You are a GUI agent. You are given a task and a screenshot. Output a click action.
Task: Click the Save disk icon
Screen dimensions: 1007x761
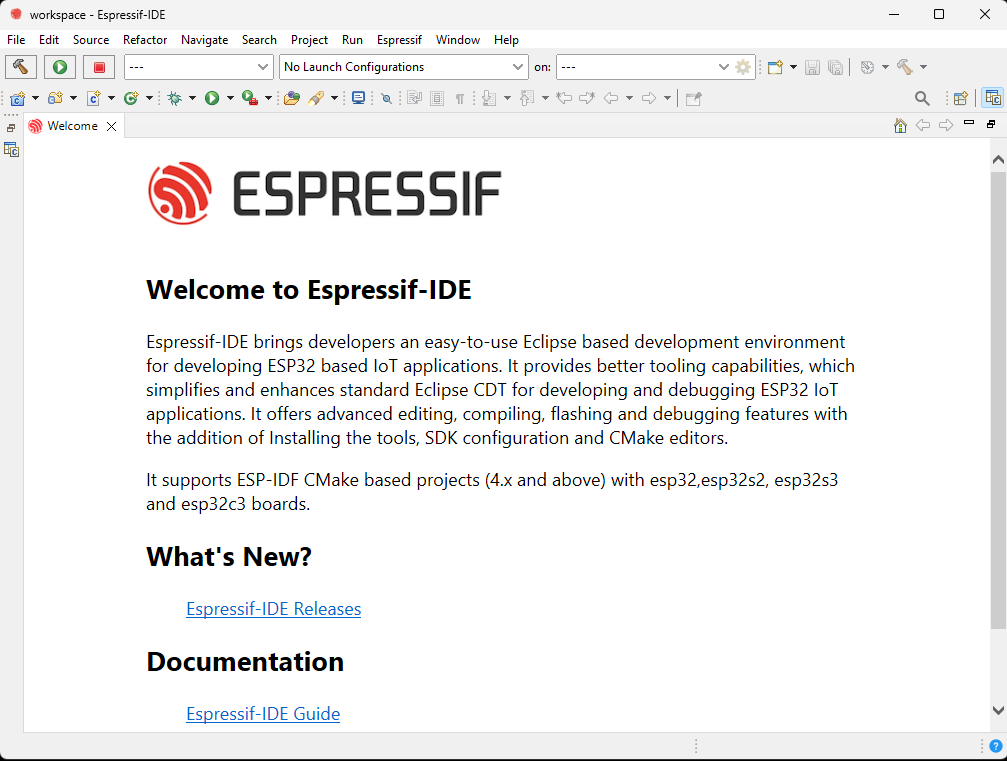[812, 67]
